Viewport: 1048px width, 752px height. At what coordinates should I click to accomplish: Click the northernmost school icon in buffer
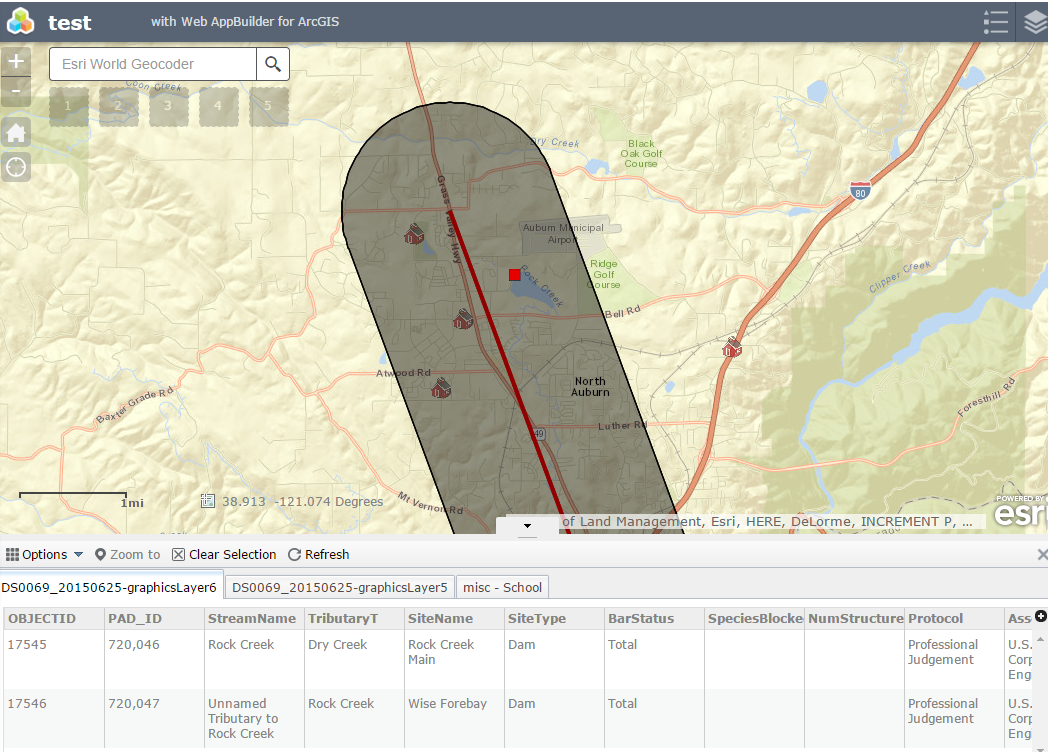point(414,234)
